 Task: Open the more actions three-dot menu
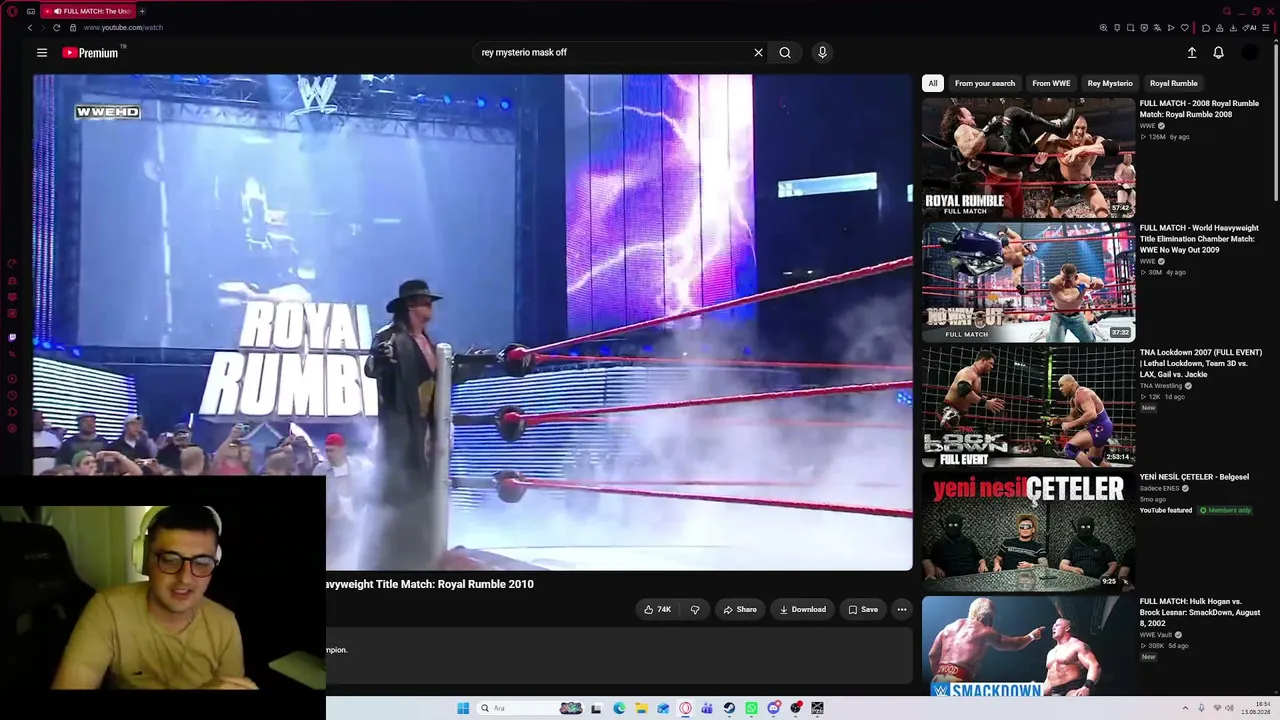(901, 609)
